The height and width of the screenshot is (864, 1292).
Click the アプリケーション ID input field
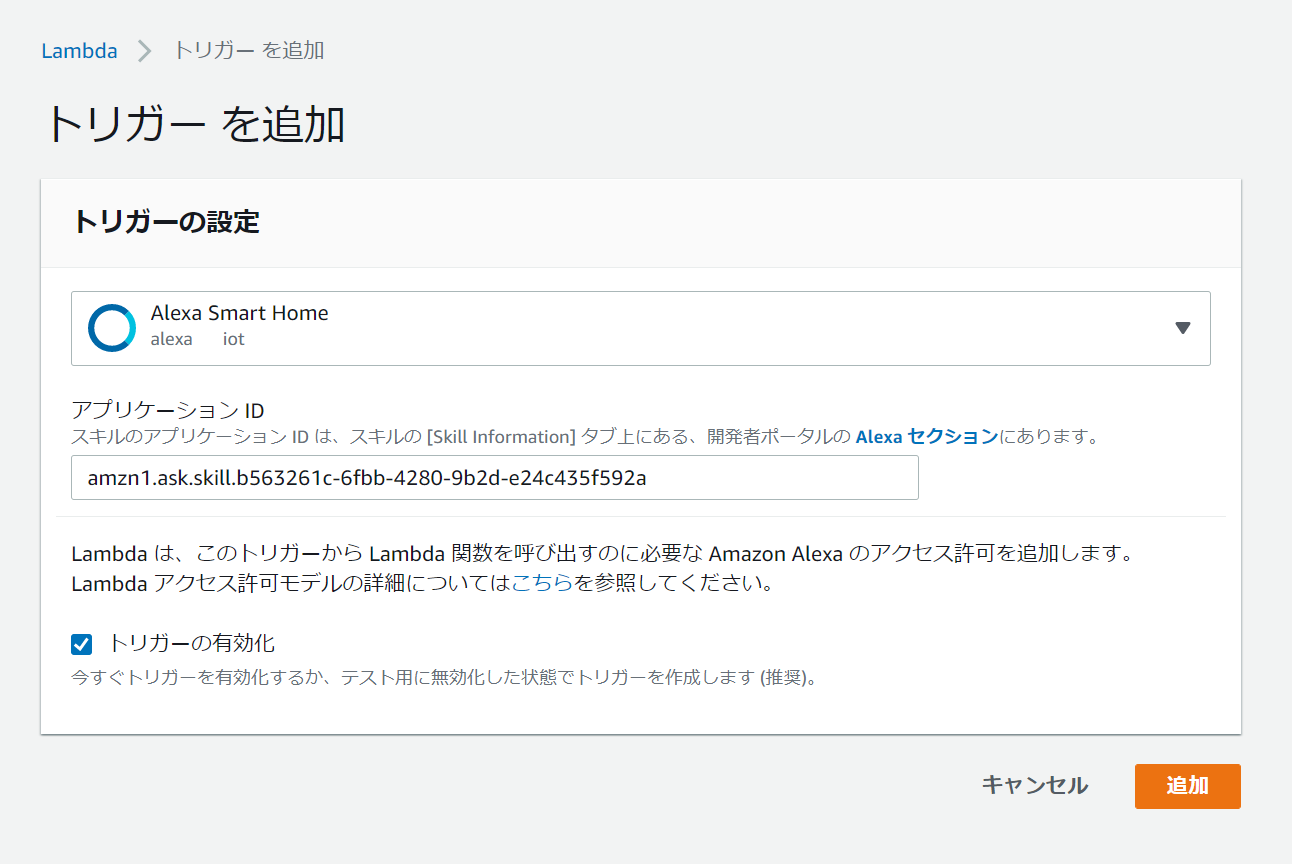495,478
